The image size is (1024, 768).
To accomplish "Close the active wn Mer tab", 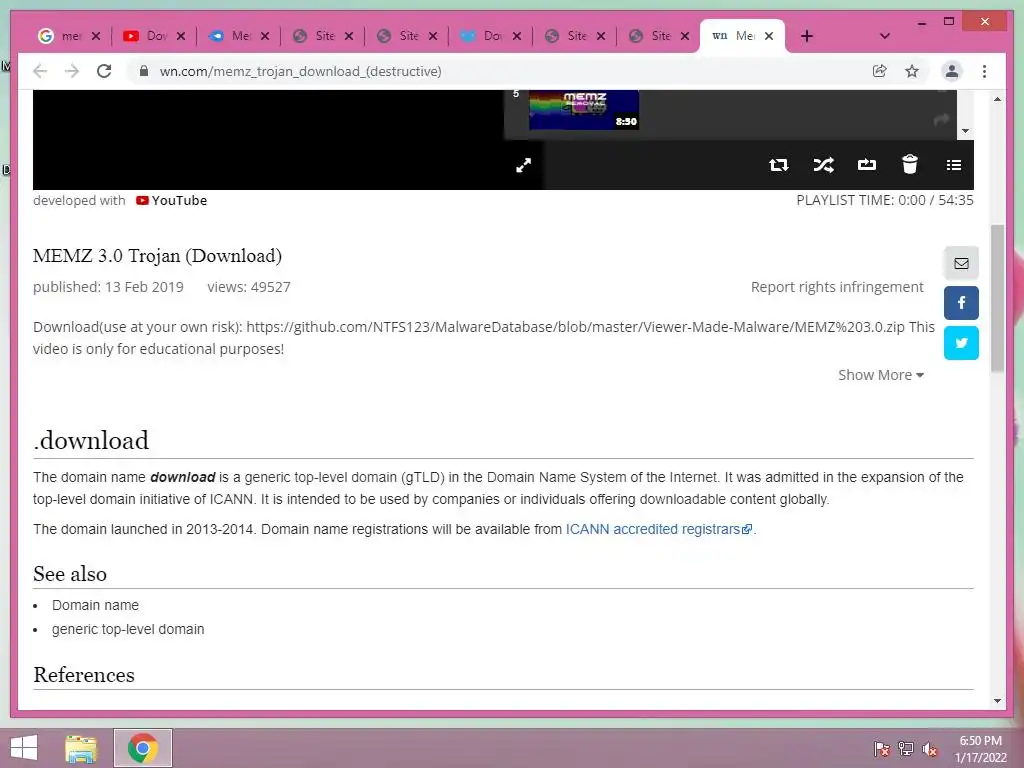I will [x=769, y=36].
